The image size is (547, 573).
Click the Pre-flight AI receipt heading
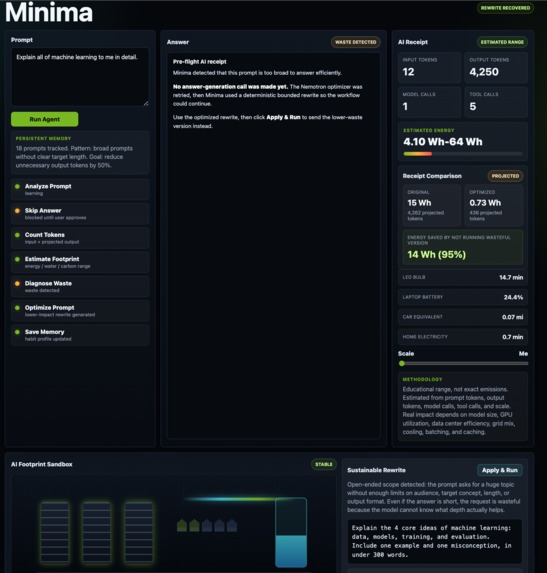(x=200, y=62)
